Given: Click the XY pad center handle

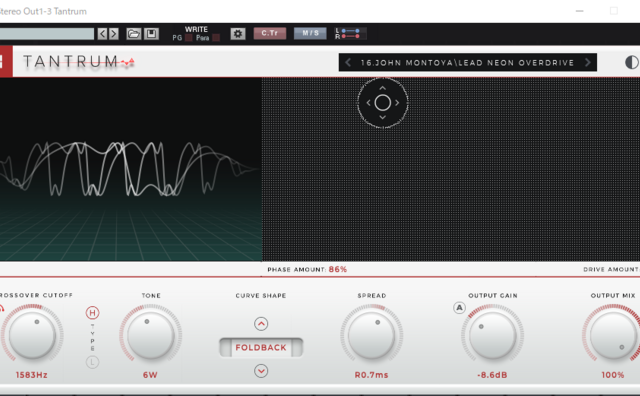Looking at the screenshot, I should 382,103.
